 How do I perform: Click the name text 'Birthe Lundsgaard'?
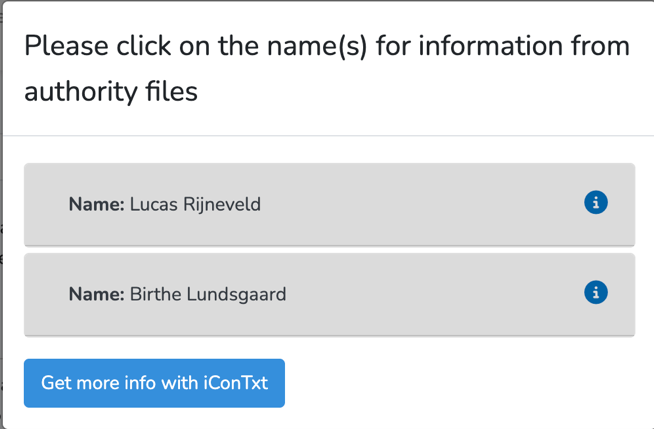(208, 294)
